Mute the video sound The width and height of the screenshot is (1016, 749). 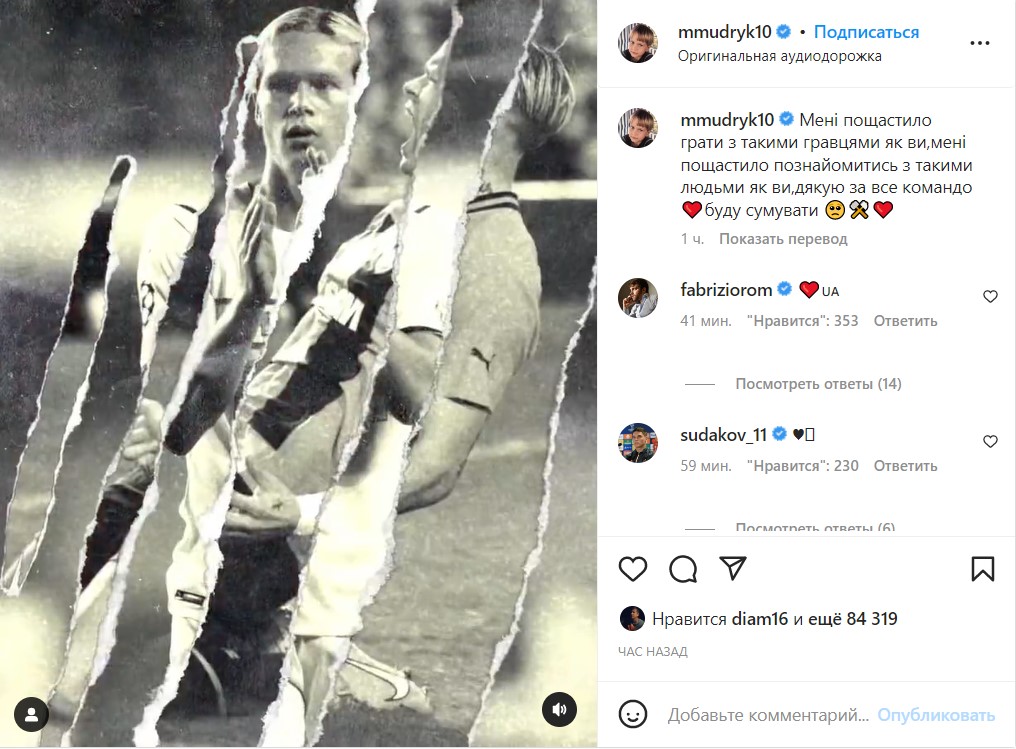pyautogui.click(x=560, y=711)
